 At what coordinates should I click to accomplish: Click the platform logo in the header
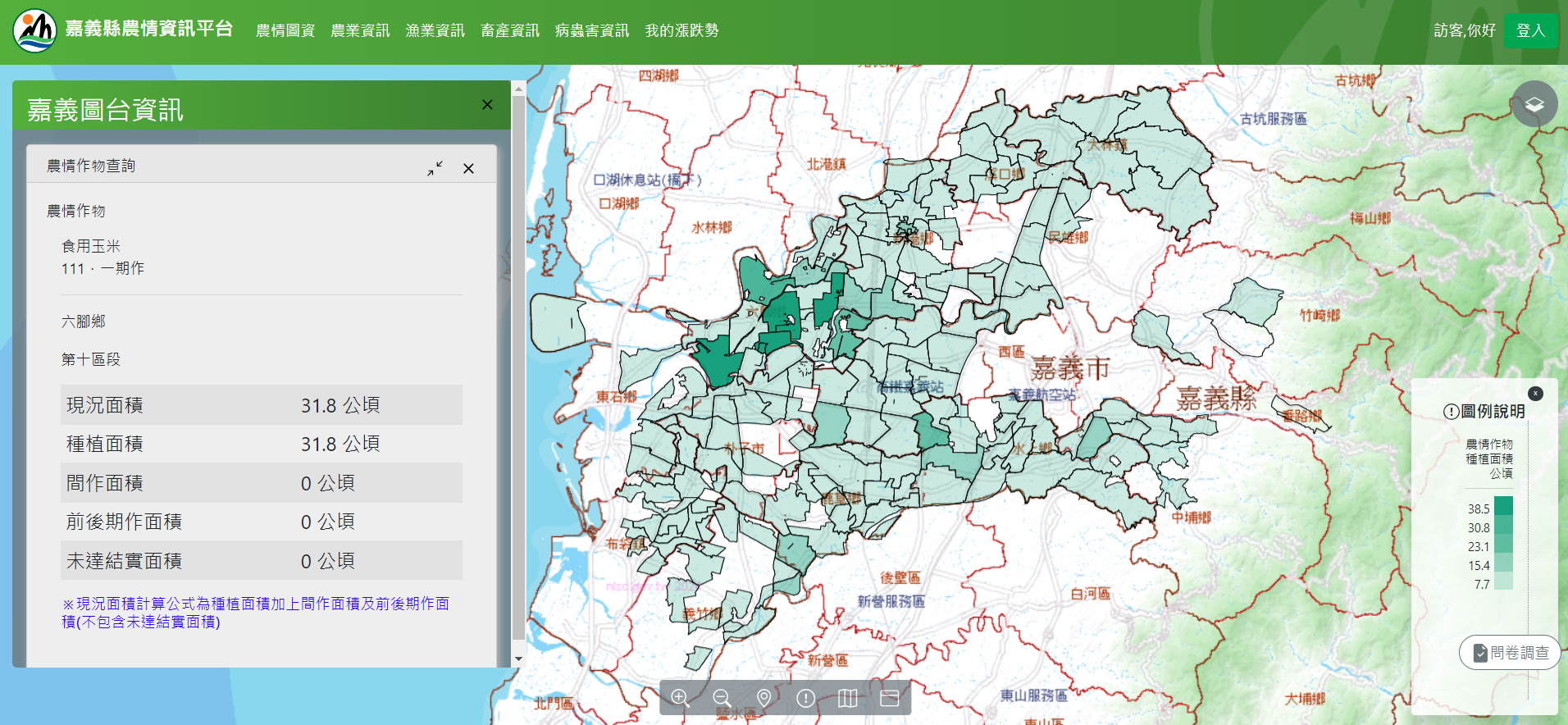[x=34, y=31]
